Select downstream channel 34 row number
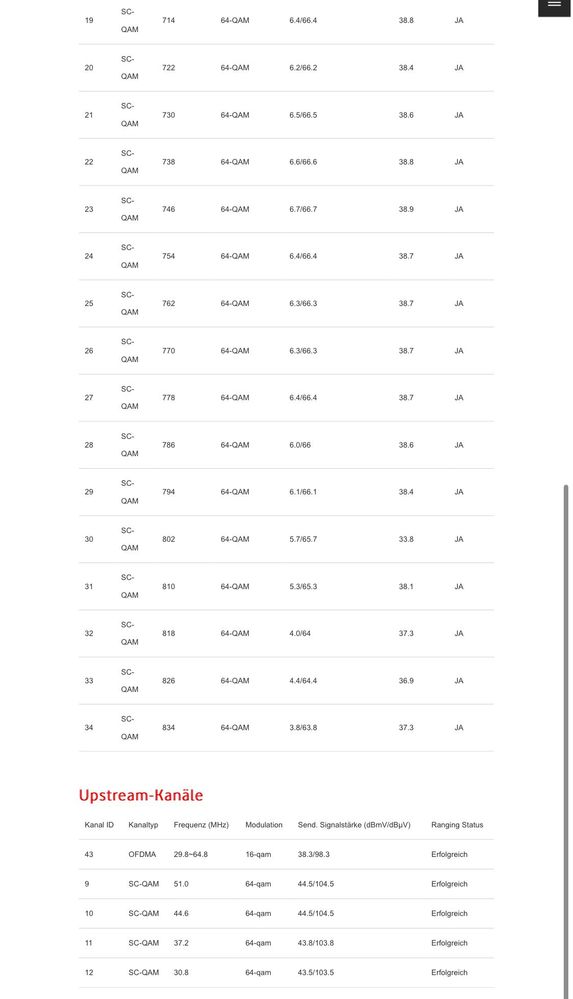573x999 pixels. click(x=89, y=728)
